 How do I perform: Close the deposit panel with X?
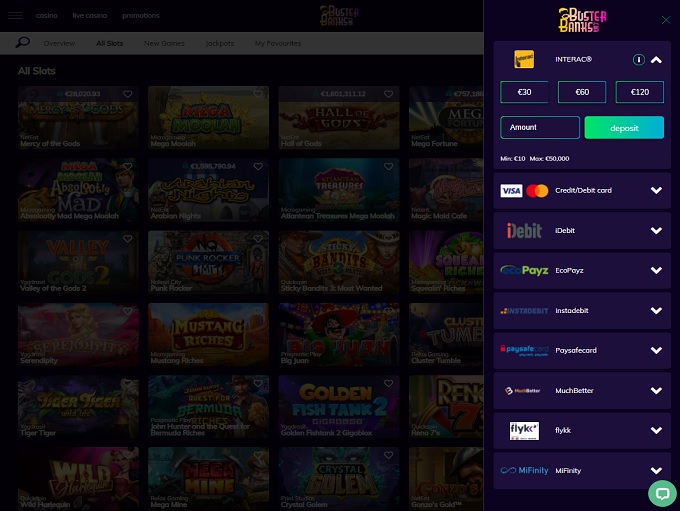tap(666, 20)
